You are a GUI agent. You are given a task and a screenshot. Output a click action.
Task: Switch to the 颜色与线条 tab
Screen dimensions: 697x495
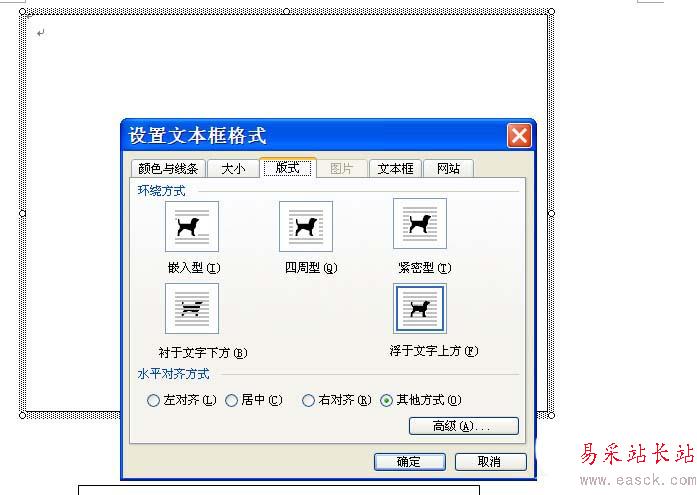[x=168, y=169]
